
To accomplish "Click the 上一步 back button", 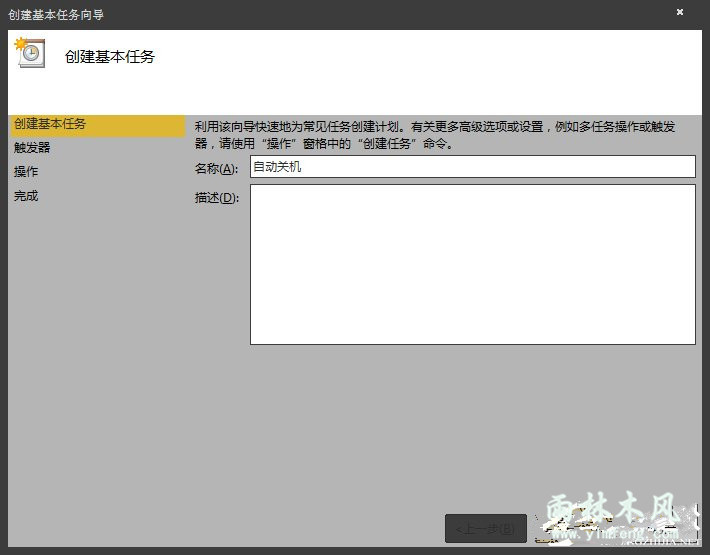I will click(486, 528).
